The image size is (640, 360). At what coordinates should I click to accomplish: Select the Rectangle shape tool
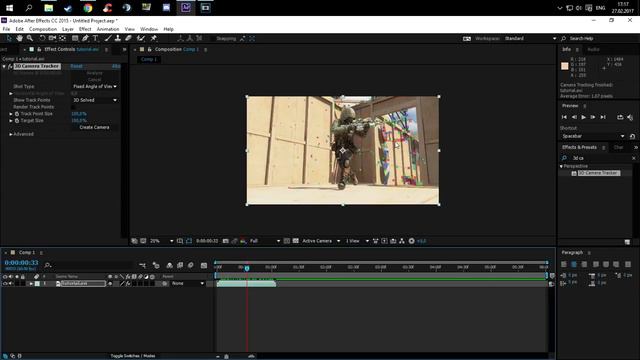[x=75, y=38]
